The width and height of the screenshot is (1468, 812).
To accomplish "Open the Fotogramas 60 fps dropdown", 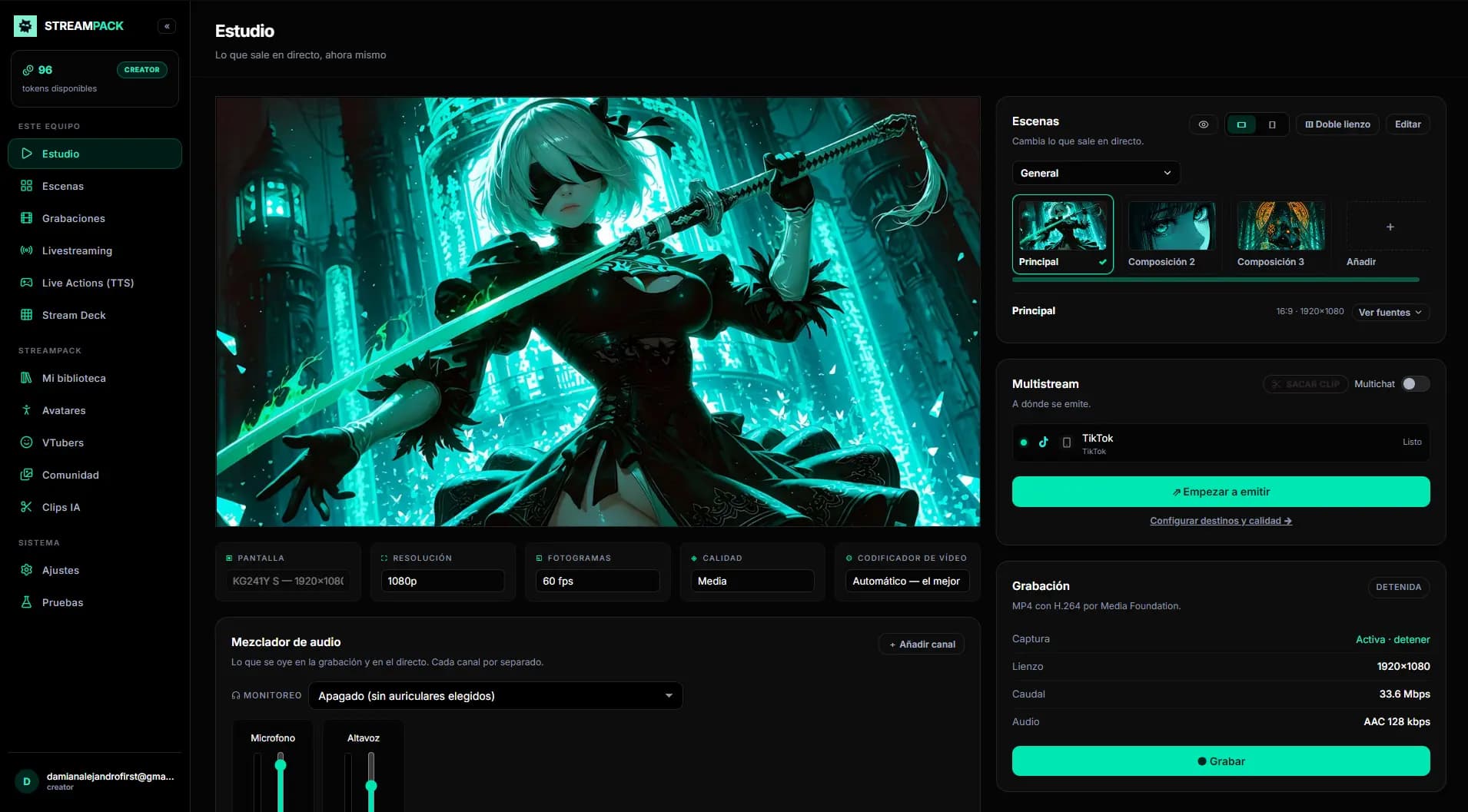I will coord(598,581).
